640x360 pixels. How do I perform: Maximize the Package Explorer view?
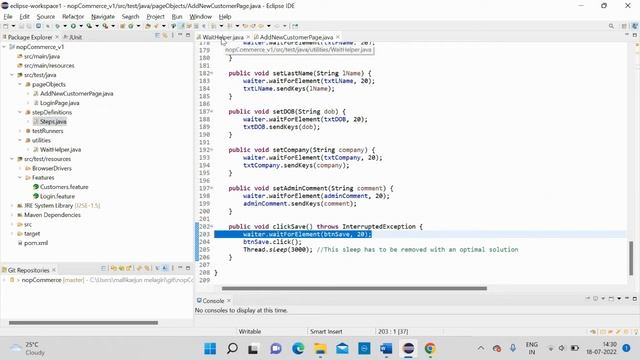[188, 35]
